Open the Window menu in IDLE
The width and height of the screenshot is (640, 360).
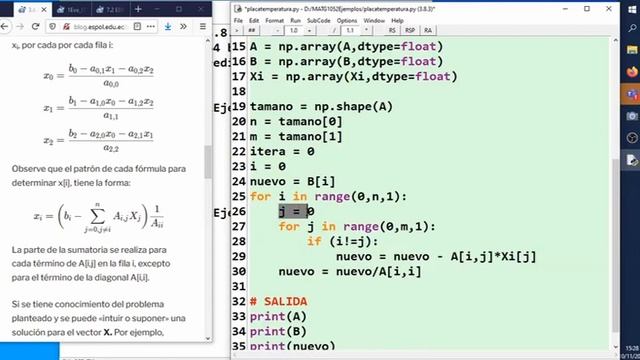coord(374,20)
